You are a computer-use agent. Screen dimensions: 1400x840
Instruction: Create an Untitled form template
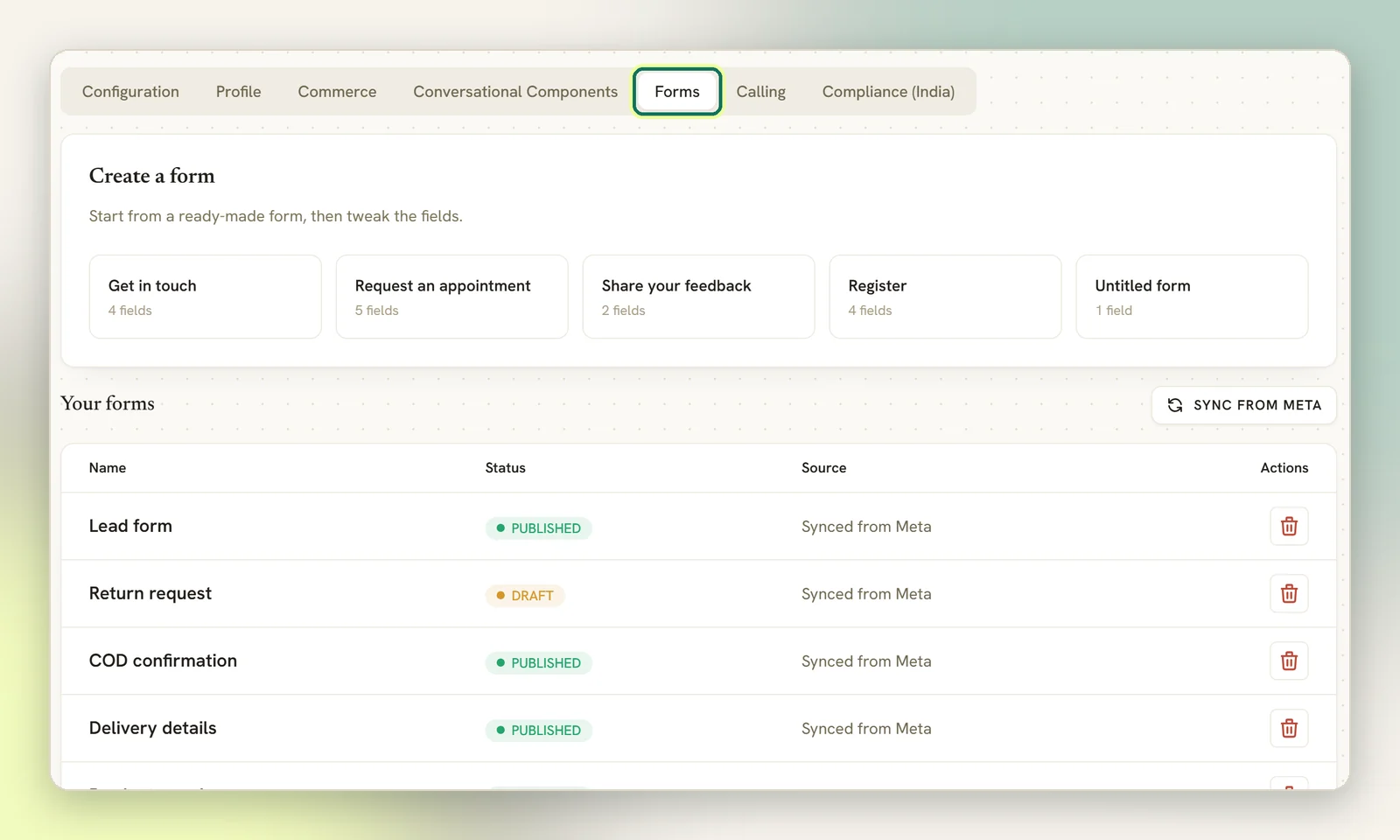[1192, 297]
